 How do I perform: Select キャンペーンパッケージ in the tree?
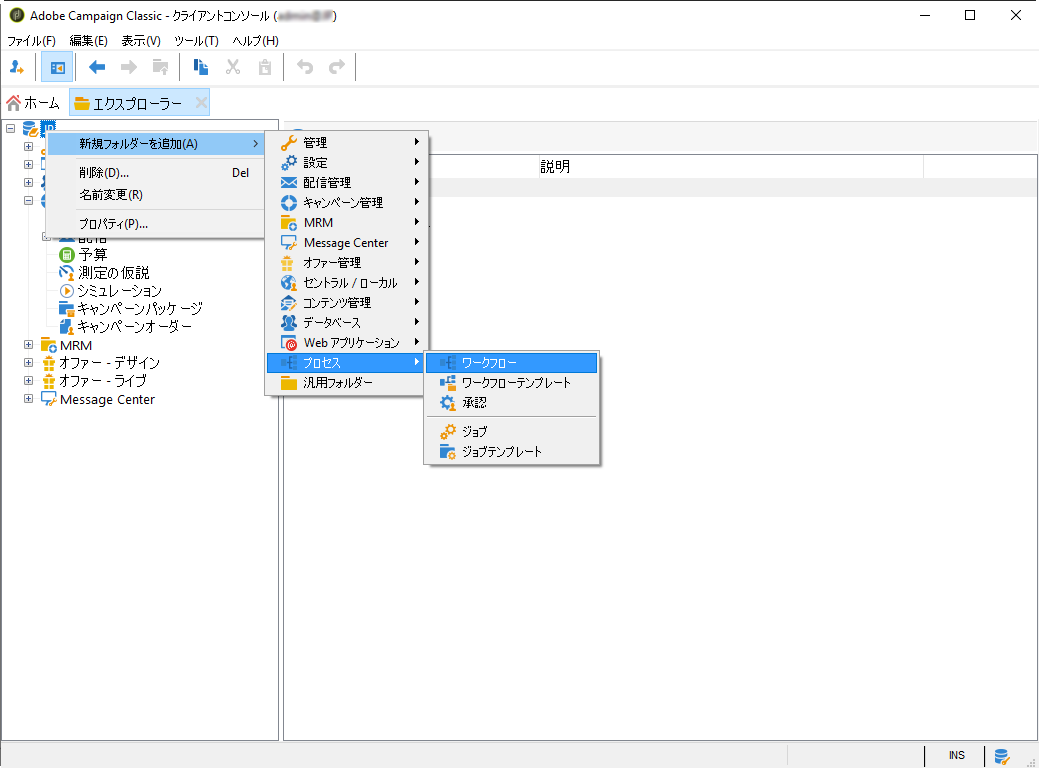coord(140,308)
